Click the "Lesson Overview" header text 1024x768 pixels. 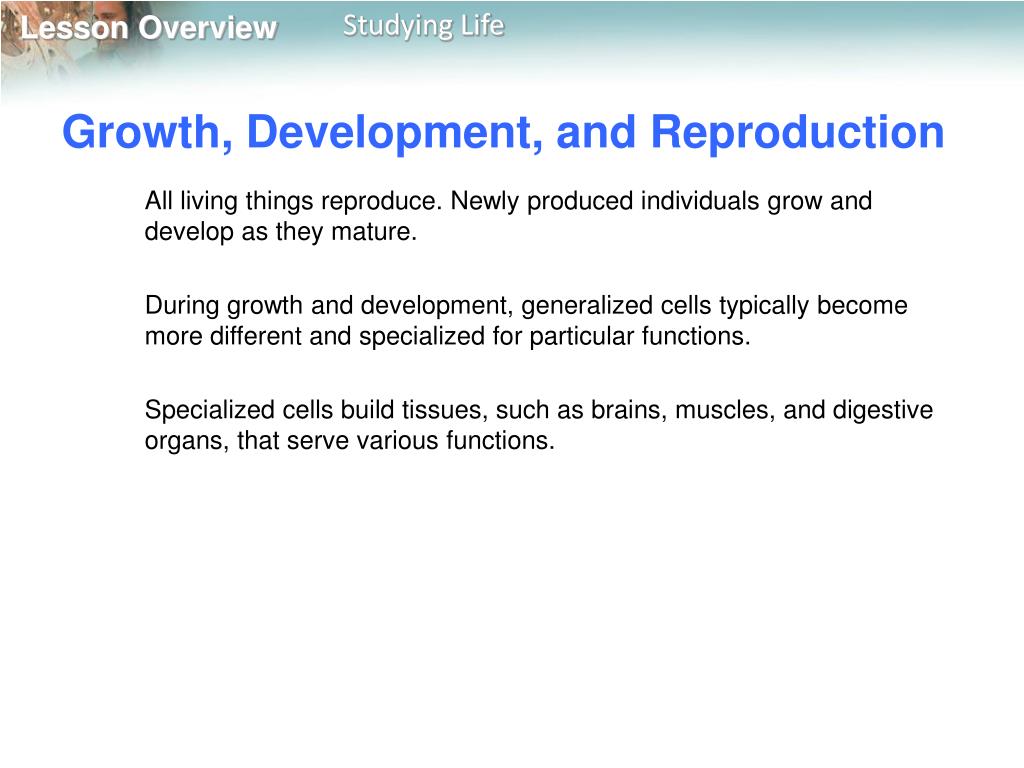click(149, 28)
